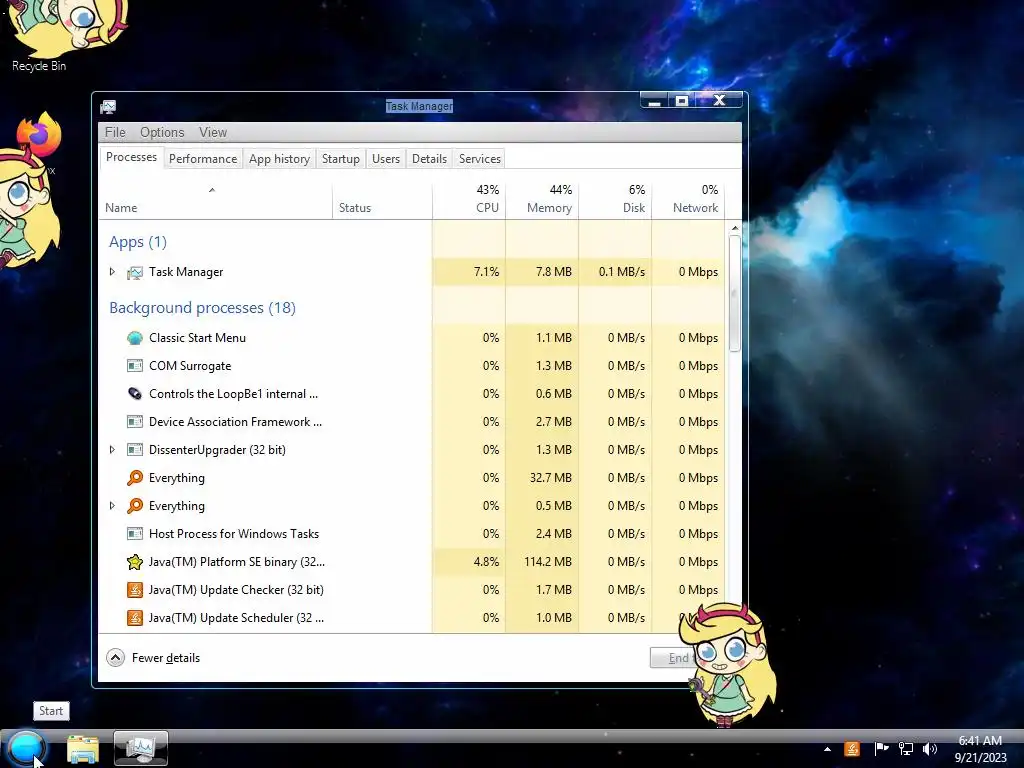Screen dimensions: 1024x768
Task: Switch to the Performance tab
Action: (203, 159)
